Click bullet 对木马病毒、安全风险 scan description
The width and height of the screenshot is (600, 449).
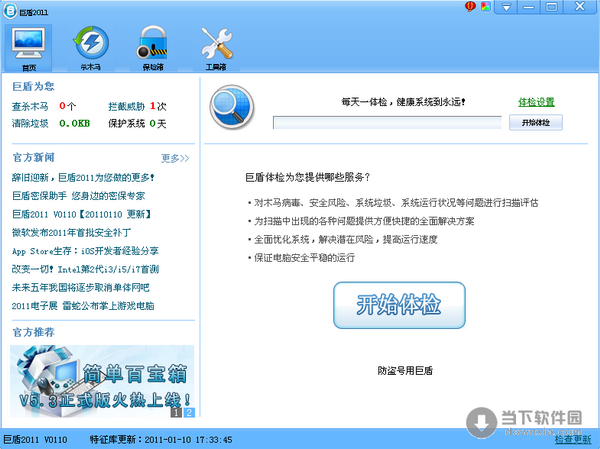tap(393, 203)
